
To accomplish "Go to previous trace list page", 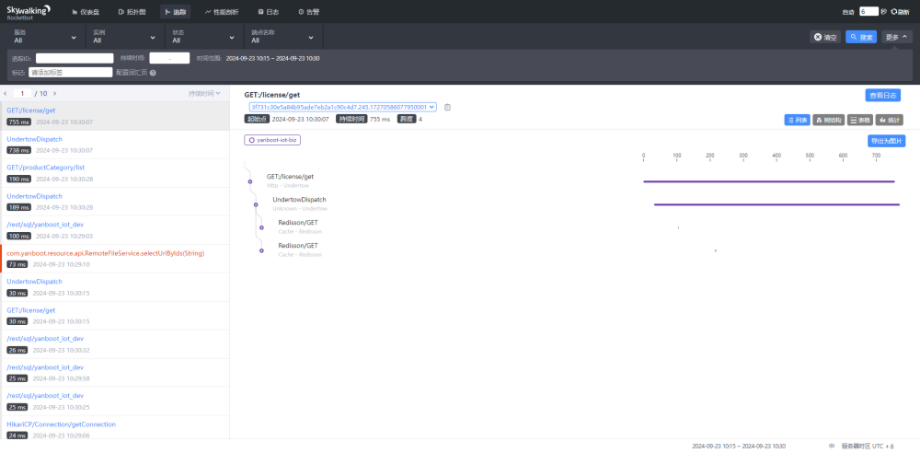I will tap(5, 93).
